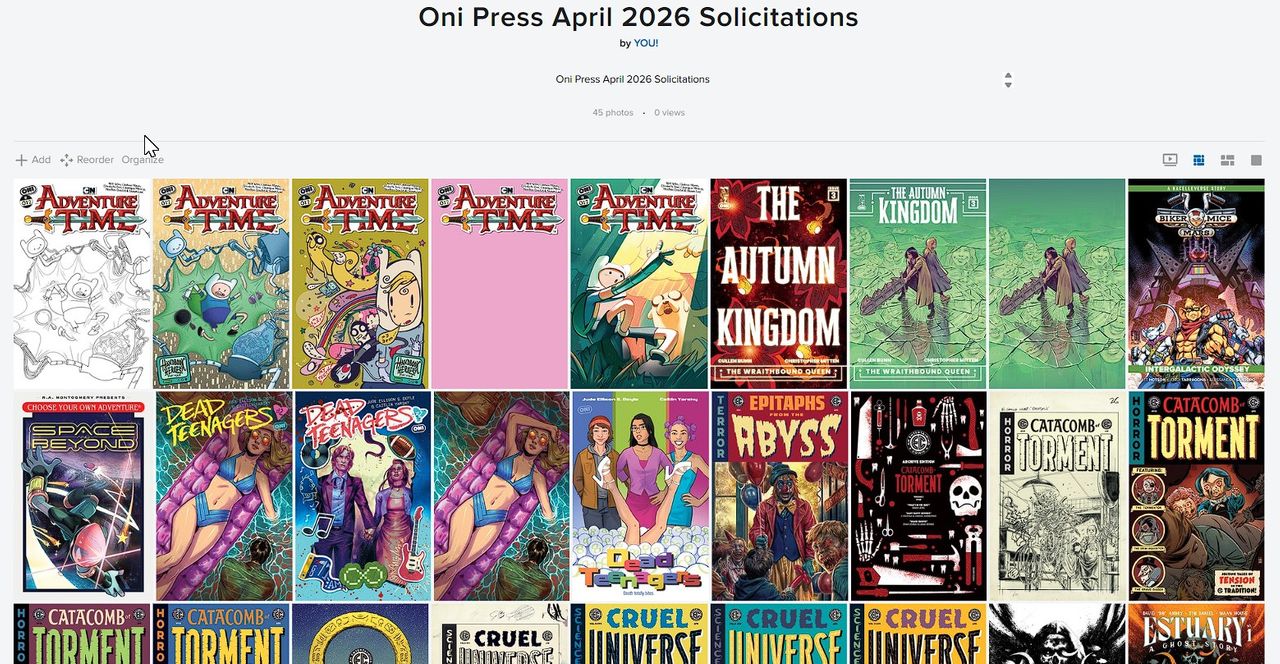
Task: Open the red Autumn Kingdom cover
Action: 779,284
